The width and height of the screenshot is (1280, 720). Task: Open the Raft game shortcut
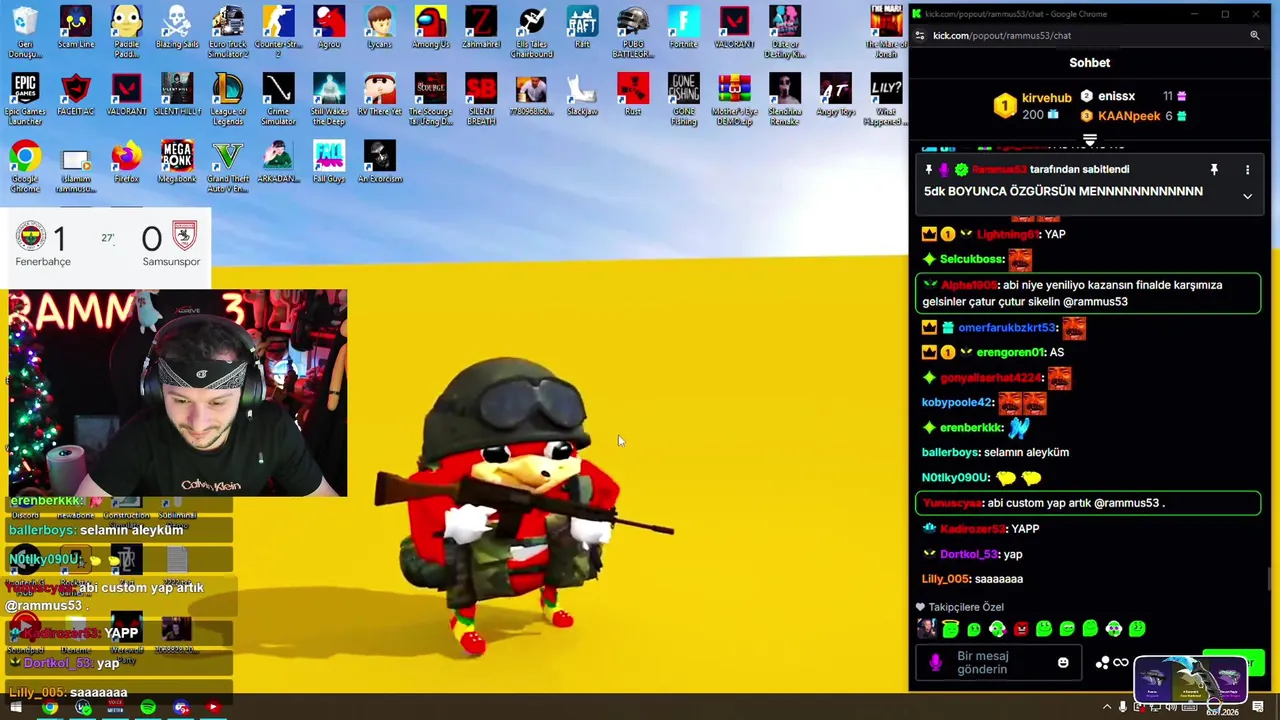[x=582, y=28]
